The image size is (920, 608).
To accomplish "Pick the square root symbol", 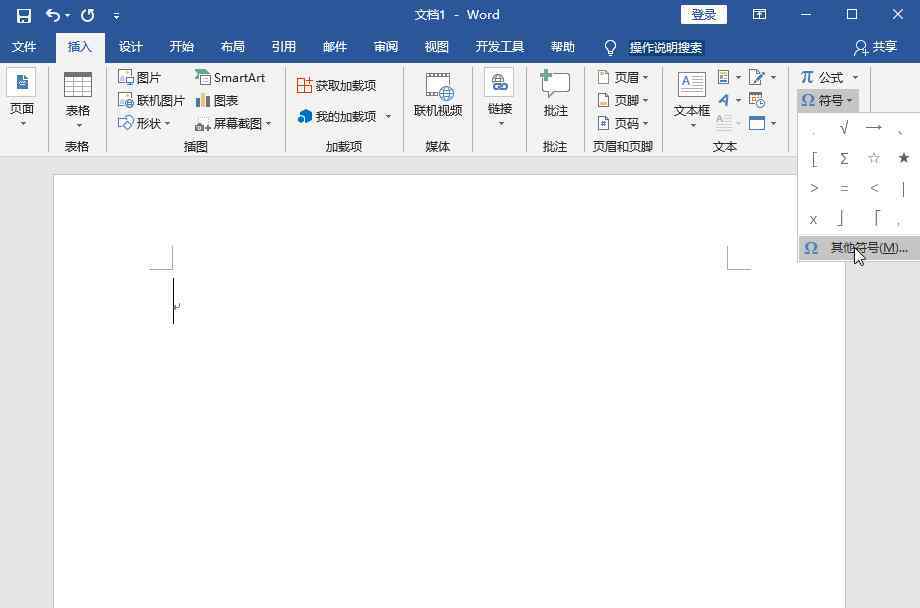I will click(x=844, y=128).
